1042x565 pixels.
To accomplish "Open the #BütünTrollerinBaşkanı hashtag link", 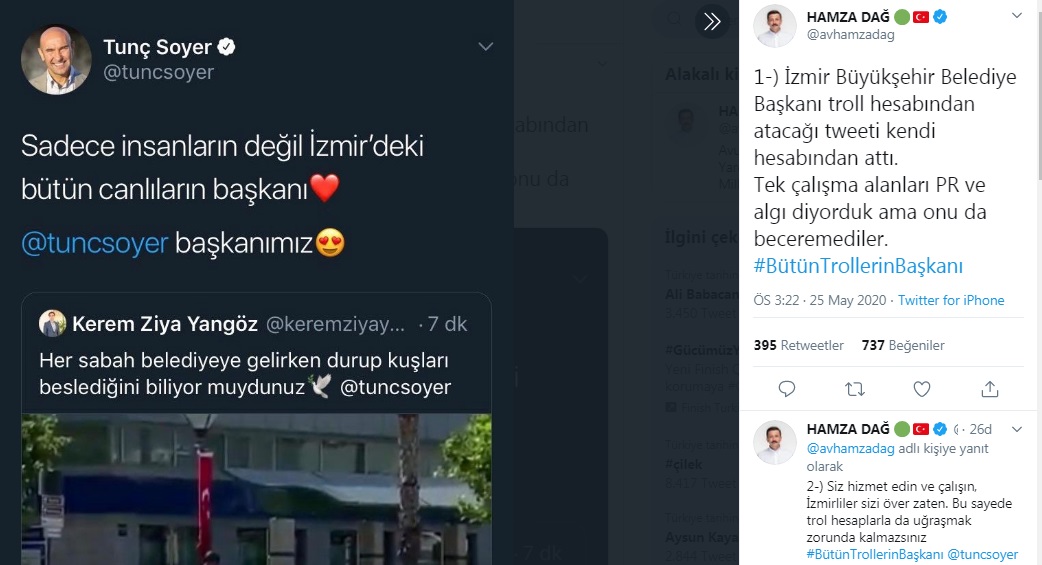I will click(x=858, y=266).
